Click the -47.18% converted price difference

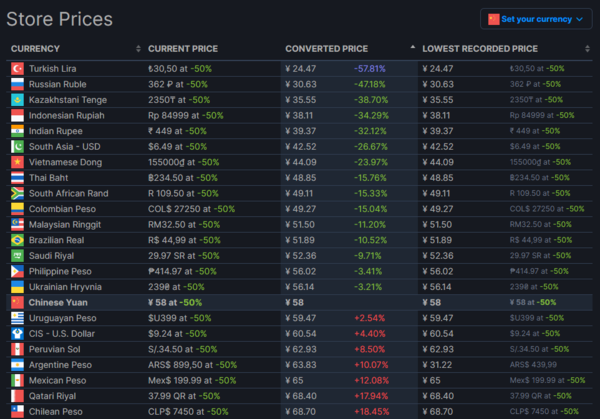click(370, 84)
